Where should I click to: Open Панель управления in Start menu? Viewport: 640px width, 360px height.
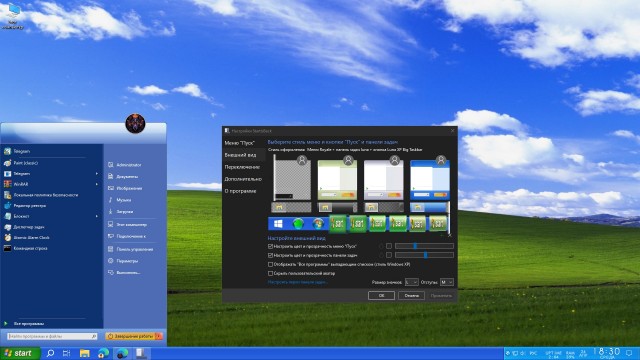pyautogui.click(x=134, y=249)
